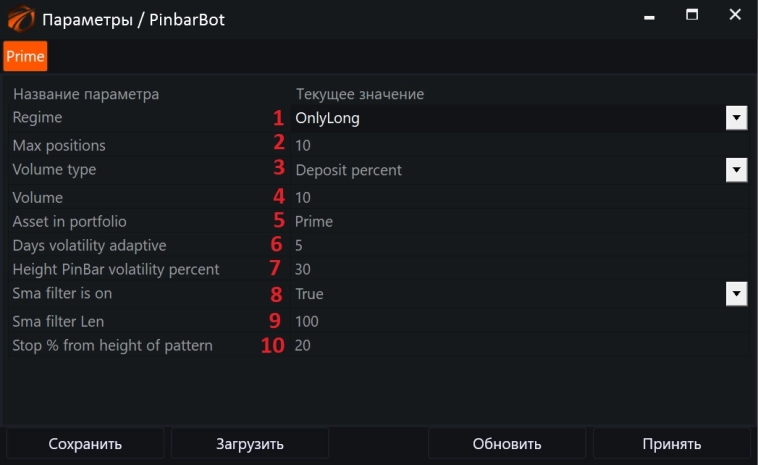Image resolution: width=758 pixels, height=465 pixels.
Task: Click the Обновить button
Action: point(507,444)
